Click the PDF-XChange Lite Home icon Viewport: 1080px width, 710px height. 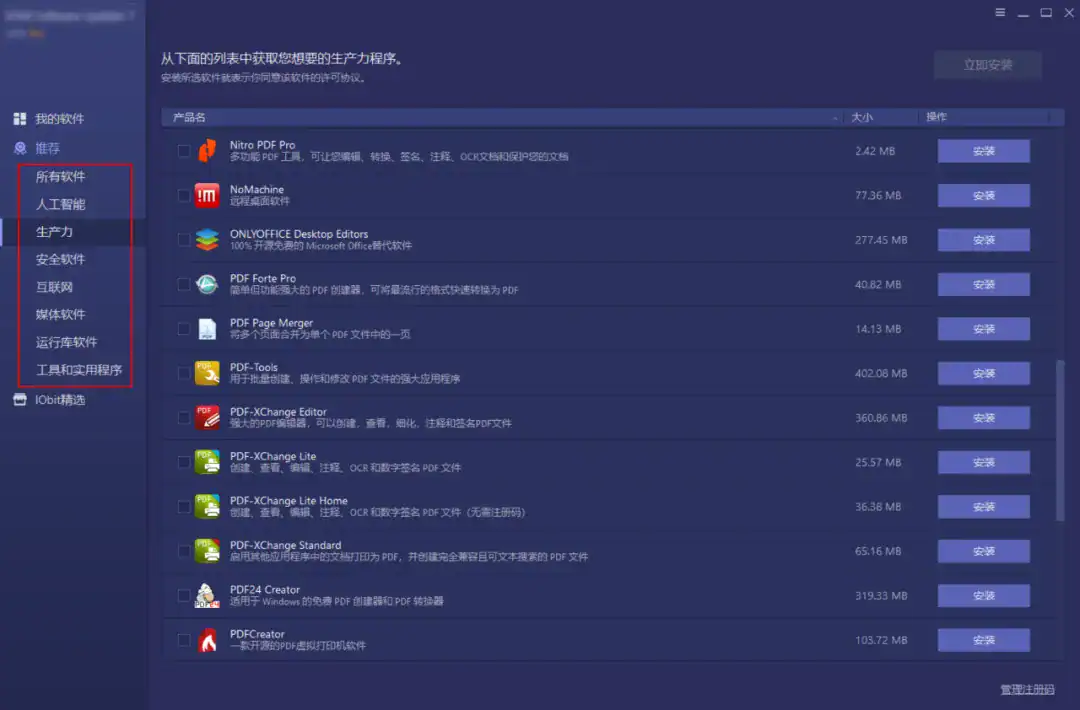(207, 506)
